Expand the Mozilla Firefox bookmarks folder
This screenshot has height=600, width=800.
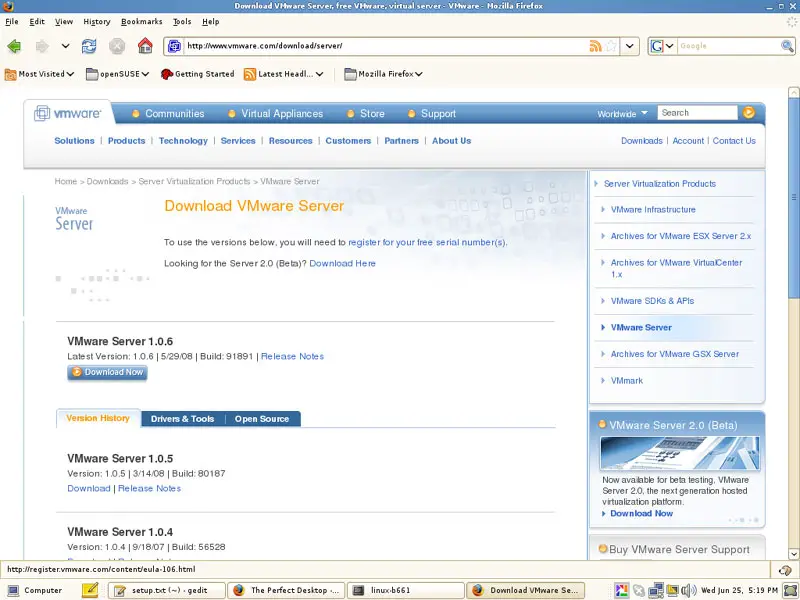point(384,74)
